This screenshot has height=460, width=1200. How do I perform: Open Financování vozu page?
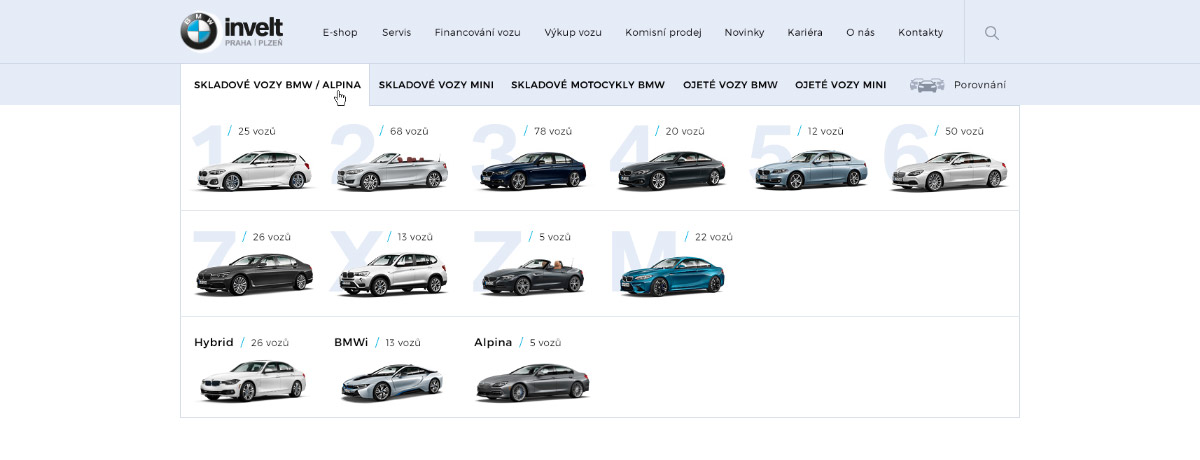[x=478, y=33]
